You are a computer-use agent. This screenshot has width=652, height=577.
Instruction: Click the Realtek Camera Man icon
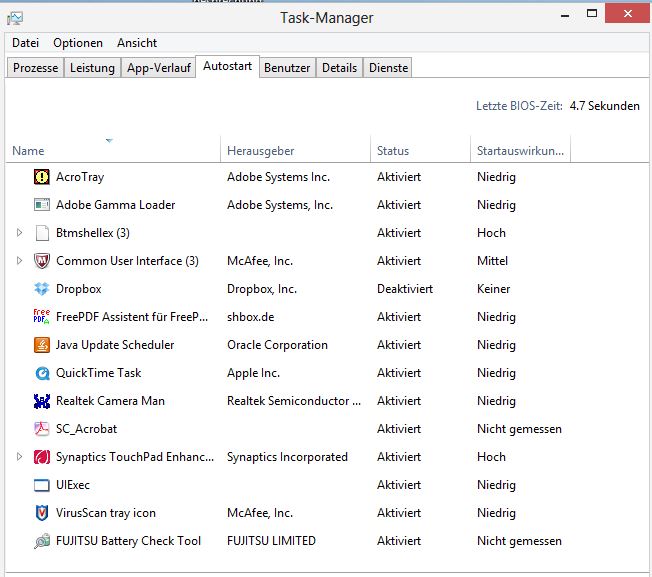pos(42,401)
